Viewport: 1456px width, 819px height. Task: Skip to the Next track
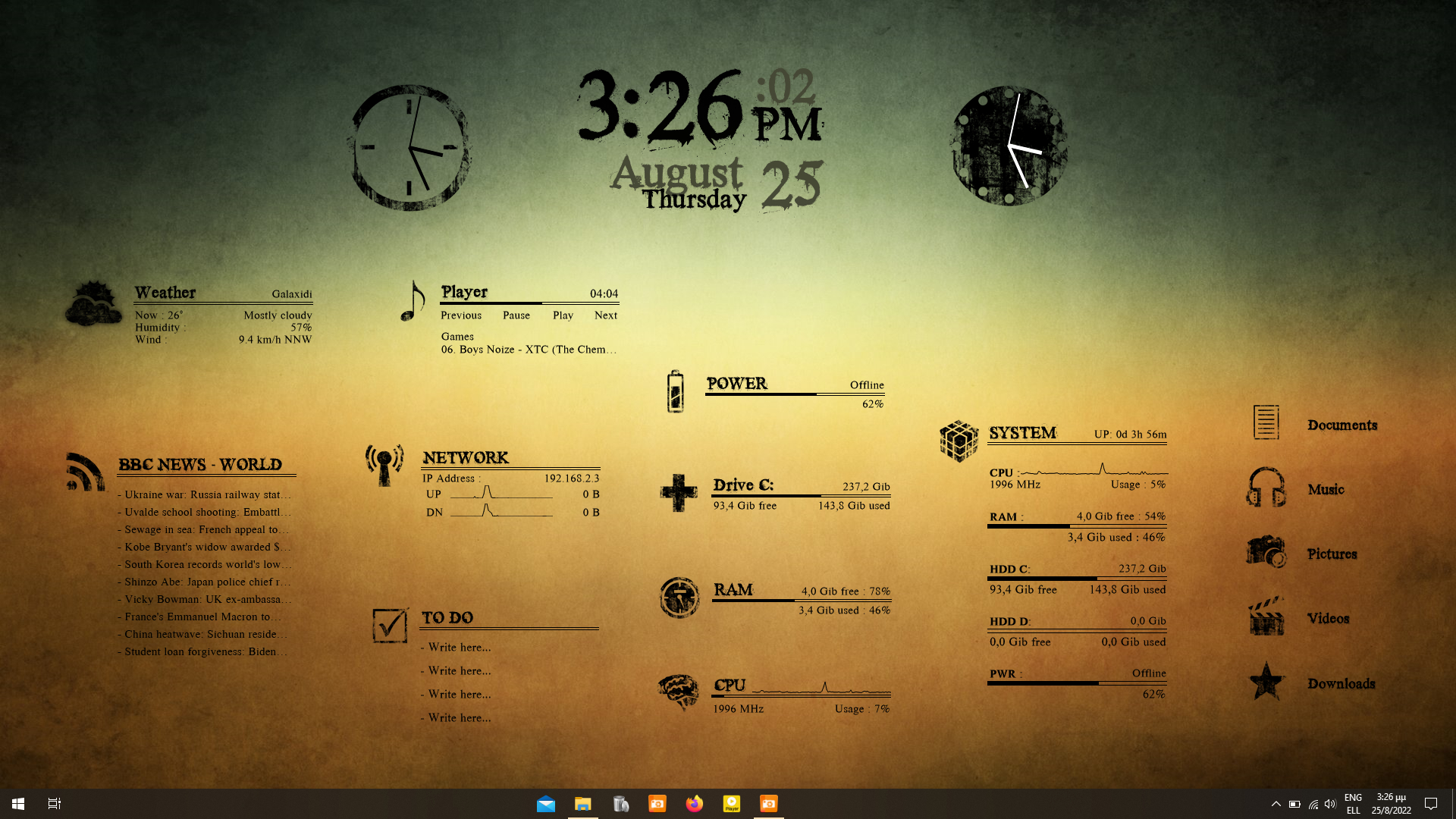pyautogui.click(x=605, y=315)
